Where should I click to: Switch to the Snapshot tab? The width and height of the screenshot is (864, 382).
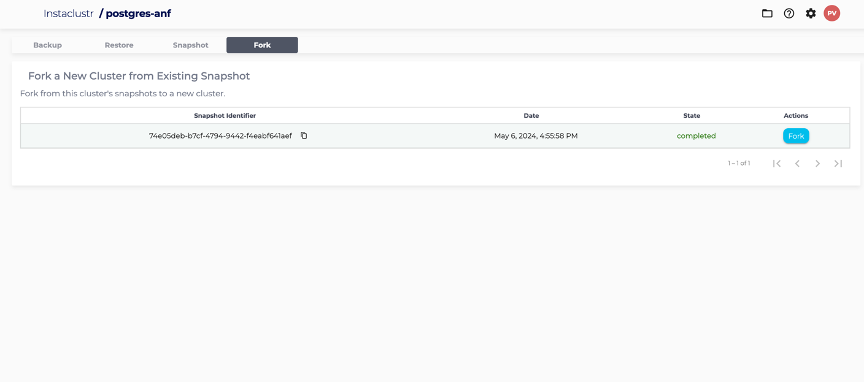click(191, 45)
